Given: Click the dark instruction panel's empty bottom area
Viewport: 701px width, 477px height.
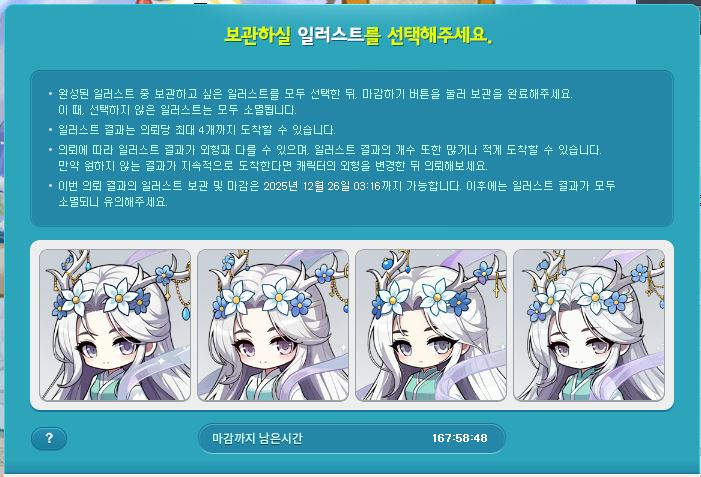Looking at the screenshot, I should point(352,217).
